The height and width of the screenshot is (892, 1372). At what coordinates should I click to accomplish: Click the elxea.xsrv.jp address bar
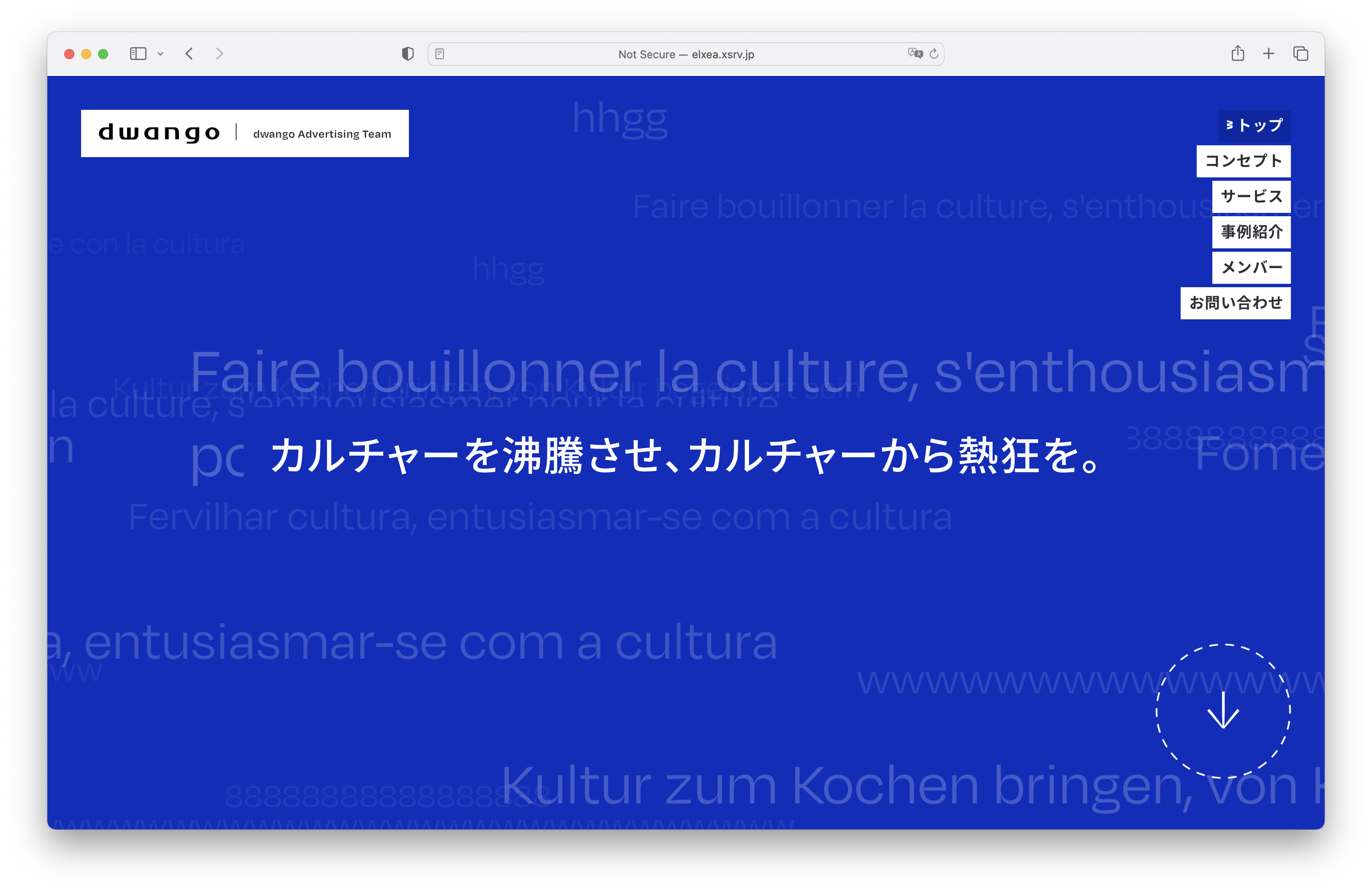point(686,54)
